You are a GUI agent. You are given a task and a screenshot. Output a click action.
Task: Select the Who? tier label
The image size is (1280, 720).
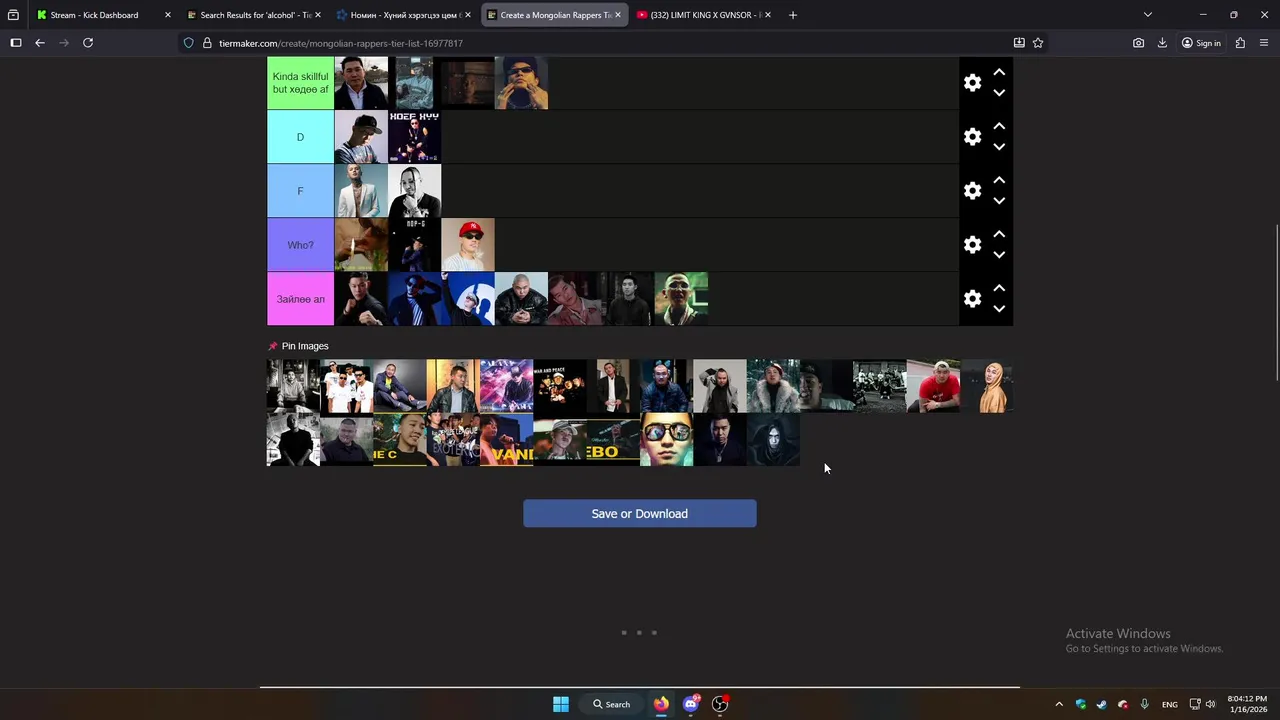point(300,245)
